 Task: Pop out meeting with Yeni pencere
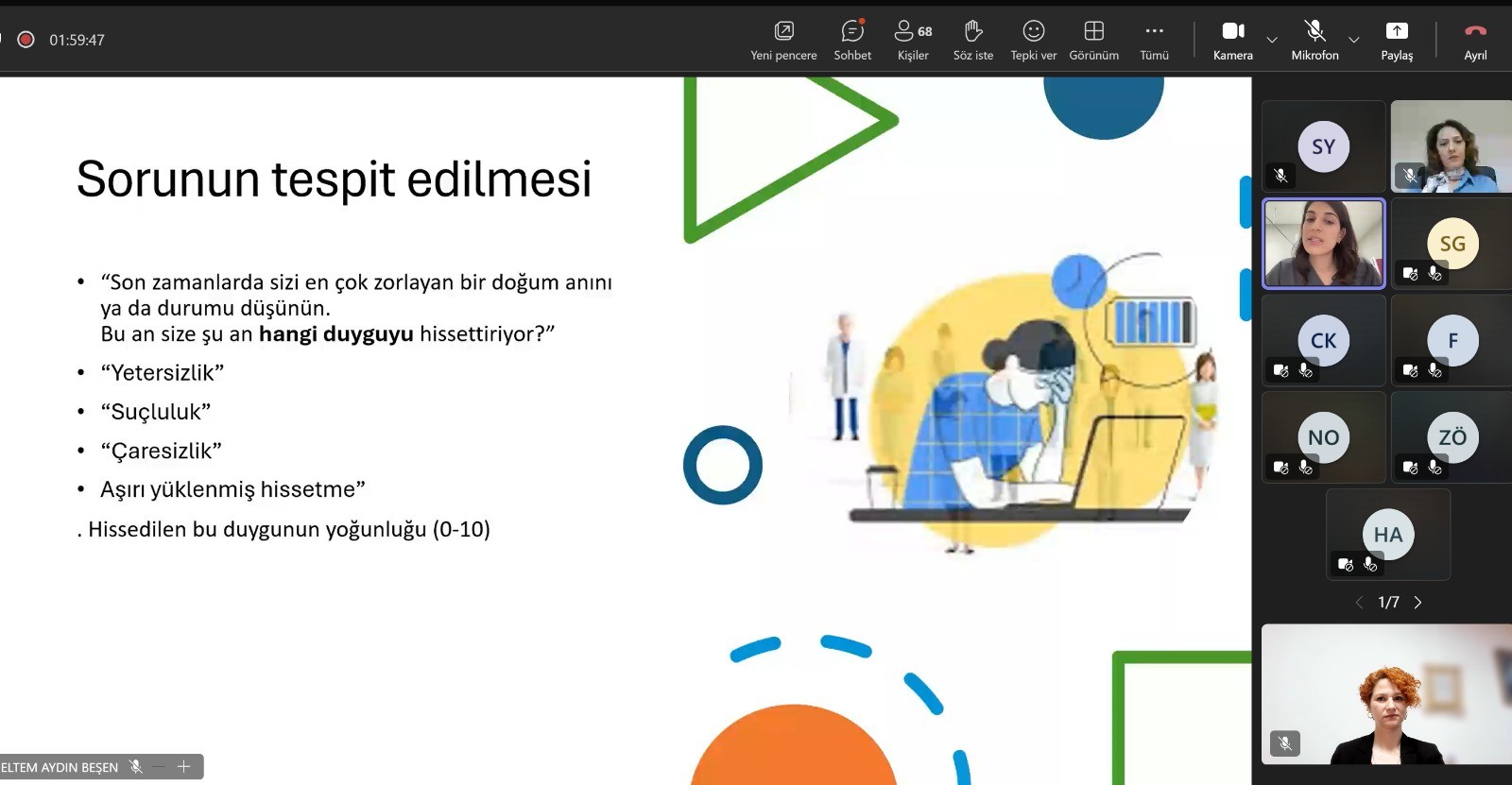click(783, 41)
